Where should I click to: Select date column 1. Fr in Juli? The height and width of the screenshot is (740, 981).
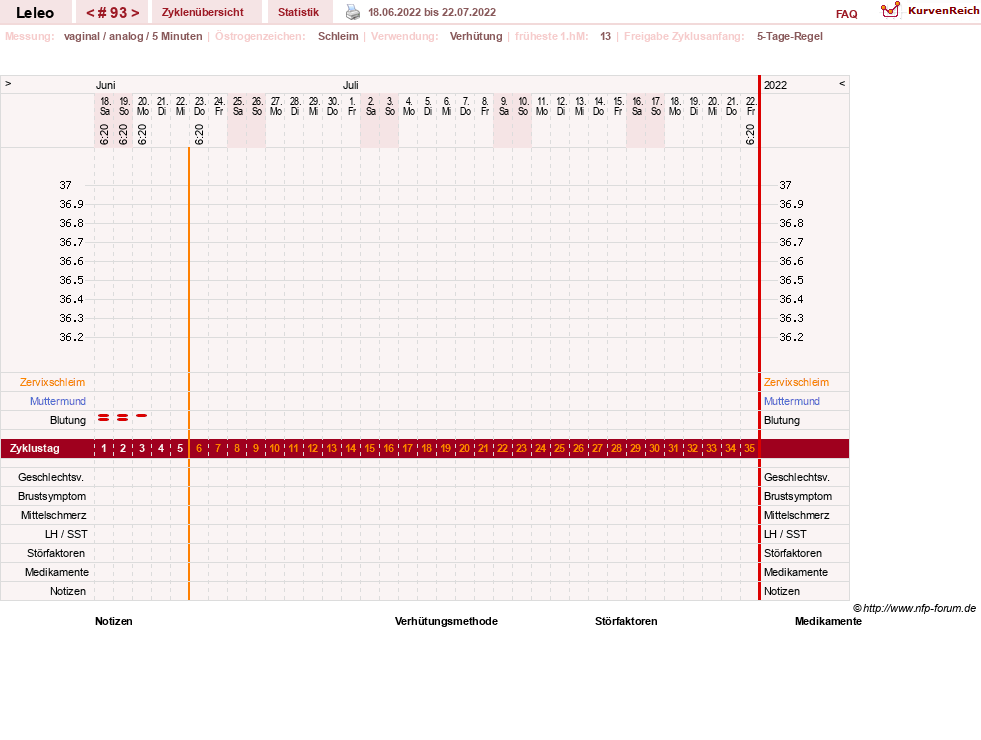coord(352,106)
